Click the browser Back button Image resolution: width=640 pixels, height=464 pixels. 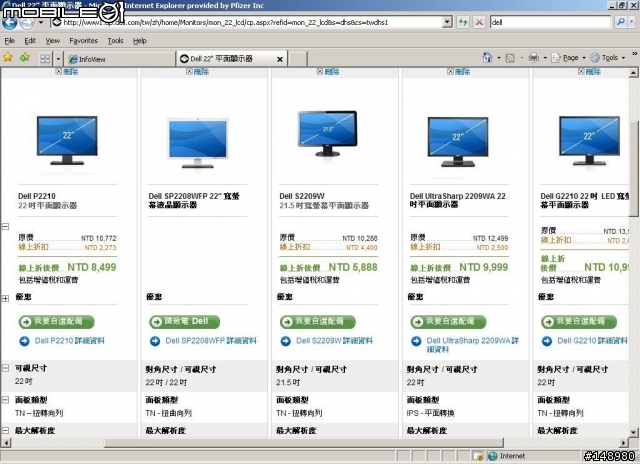[9, 22]
